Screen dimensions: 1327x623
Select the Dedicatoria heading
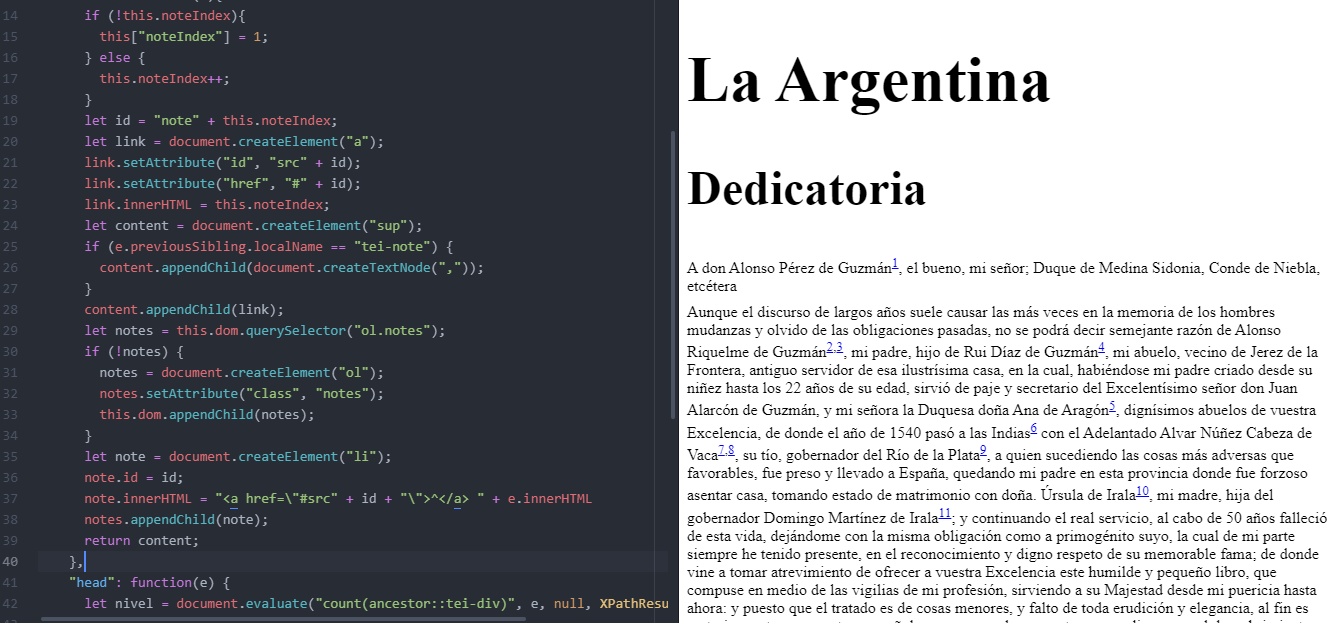(806, 190)
